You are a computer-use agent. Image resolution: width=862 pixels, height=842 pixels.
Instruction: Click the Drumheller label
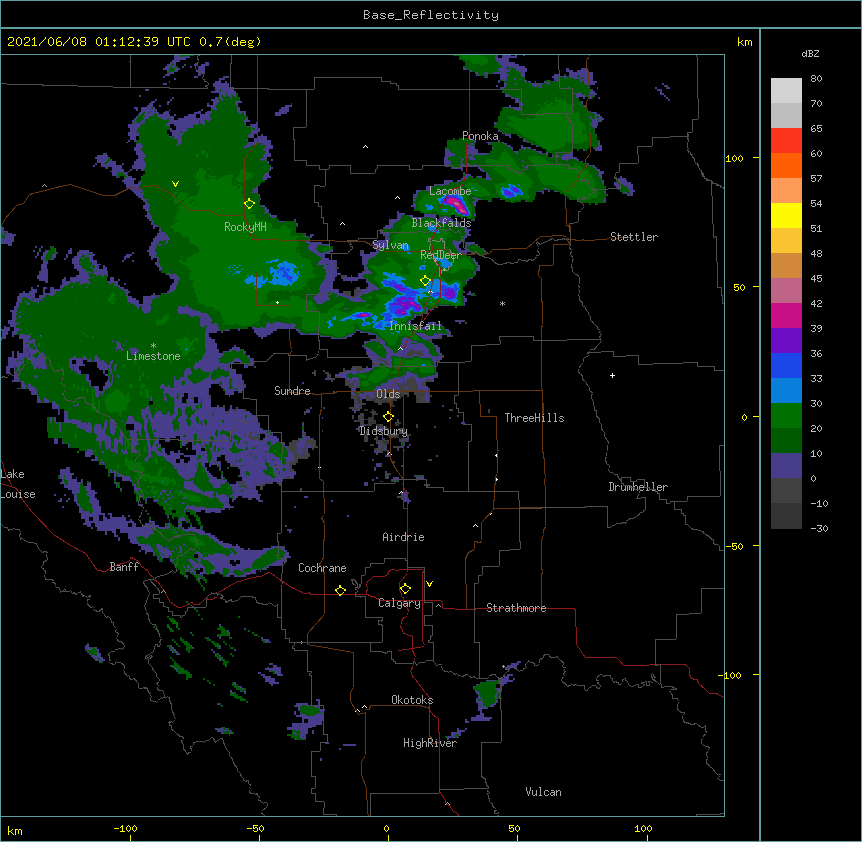click(638, 487)
